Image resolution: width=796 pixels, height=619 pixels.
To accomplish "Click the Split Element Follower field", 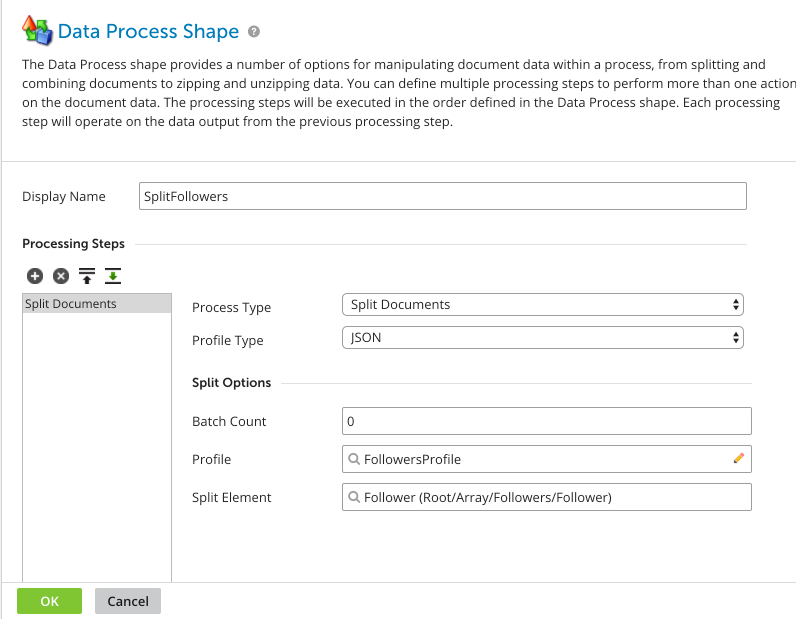I will (x=547, y=497).
